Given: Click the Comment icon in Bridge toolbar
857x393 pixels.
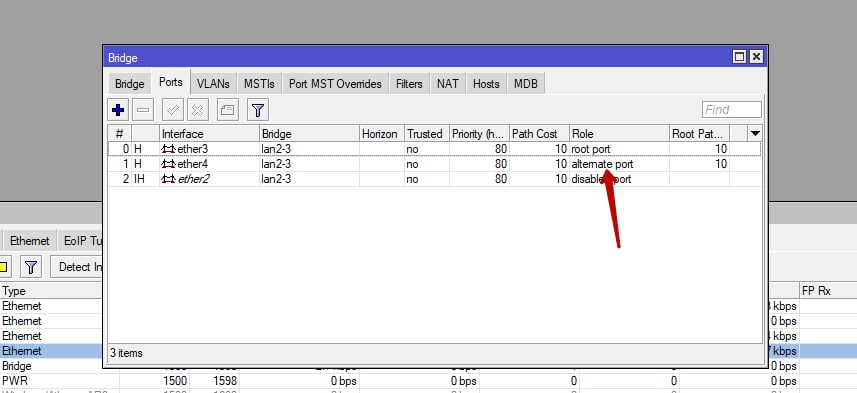Looking at the screenshot, I should tap(227, 110).
